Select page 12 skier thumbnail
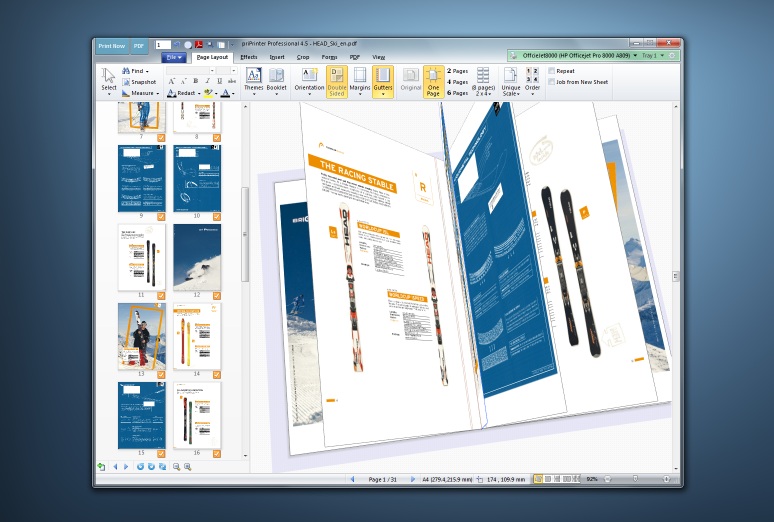Screen dimensions: 774x522 tap(197, 257)
